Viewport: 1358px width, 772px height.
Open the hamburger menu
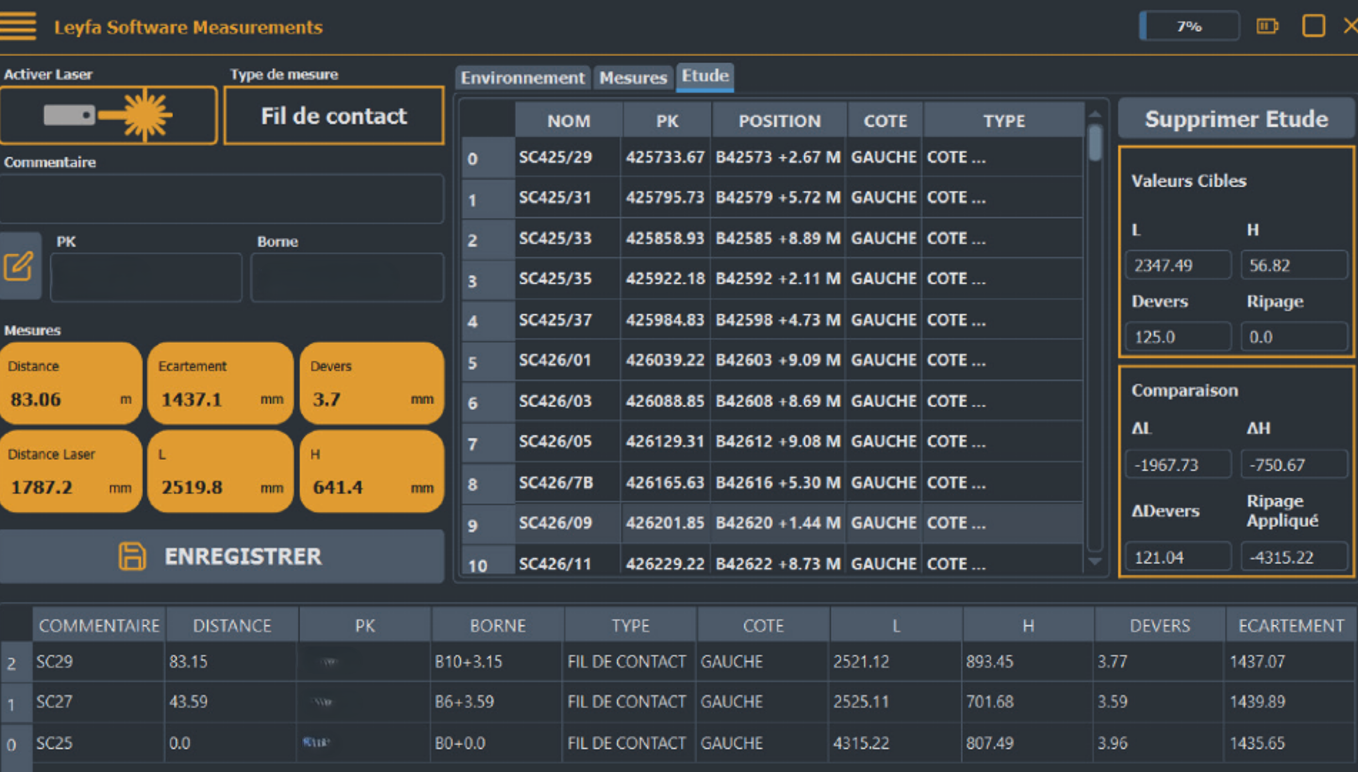18,27
